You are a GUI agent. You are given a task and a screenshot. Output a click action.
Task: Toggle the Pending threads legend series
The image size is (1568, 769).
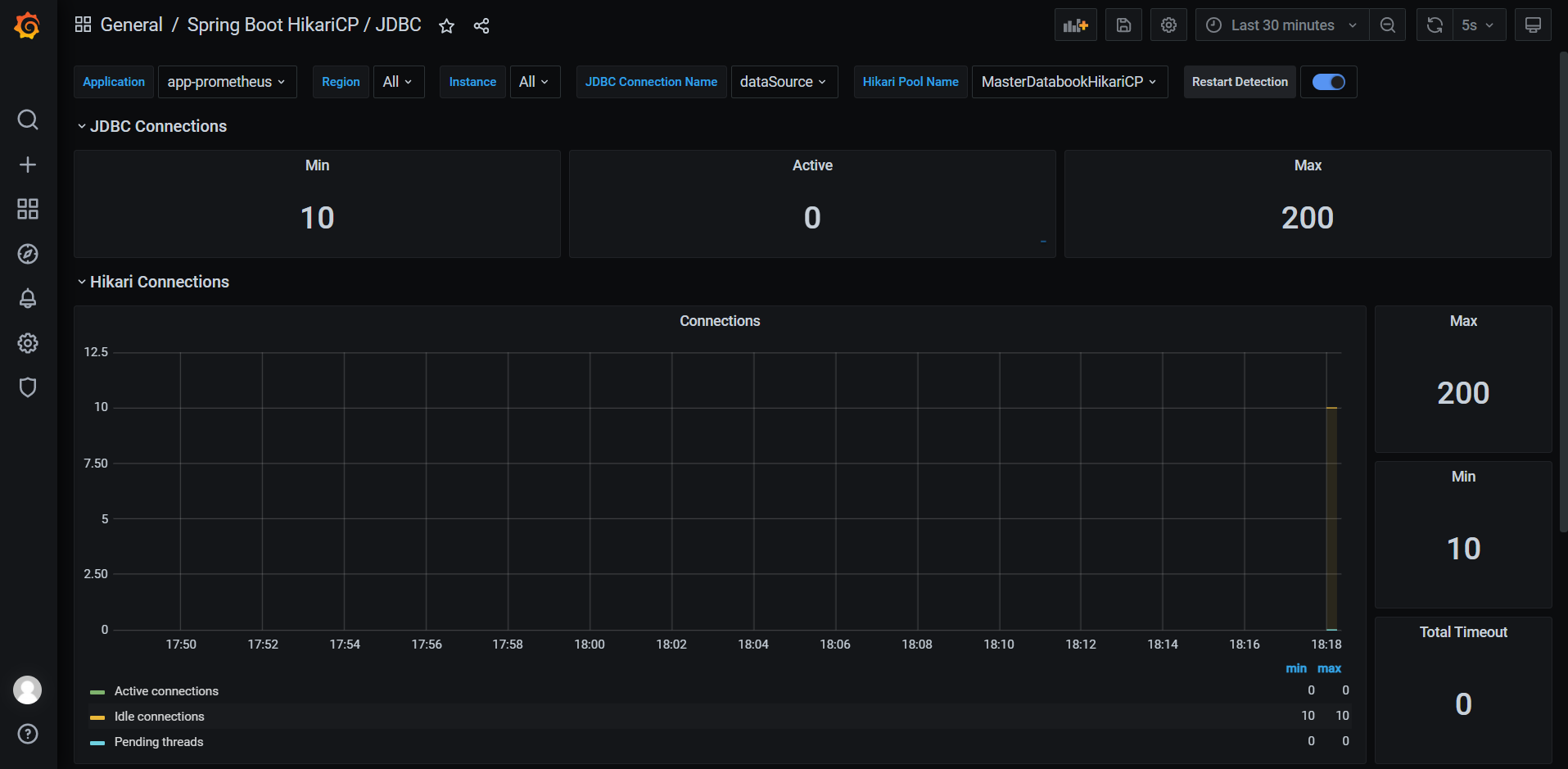click(x=159, y=742)
